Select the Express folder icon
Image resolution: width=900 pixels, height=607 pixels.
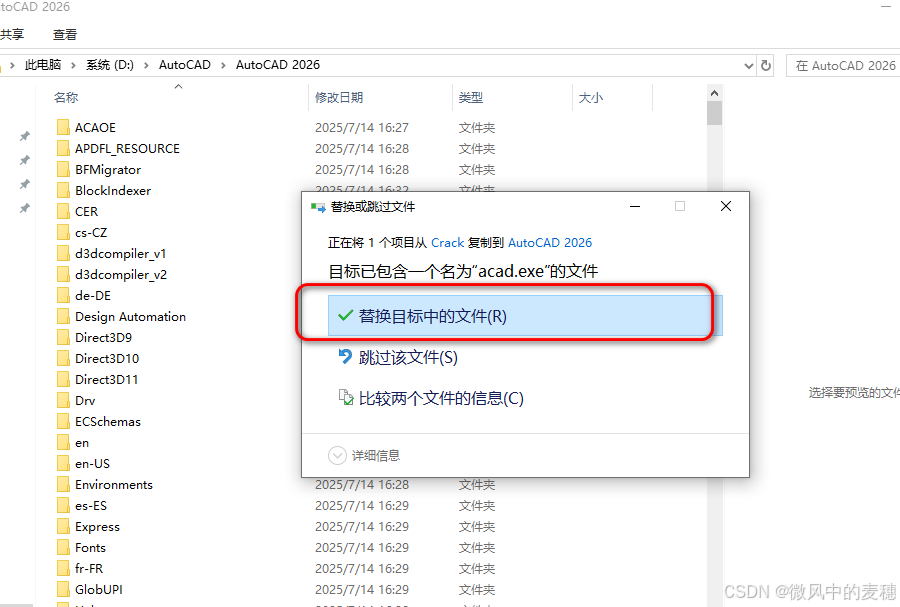tap(63, 526)
